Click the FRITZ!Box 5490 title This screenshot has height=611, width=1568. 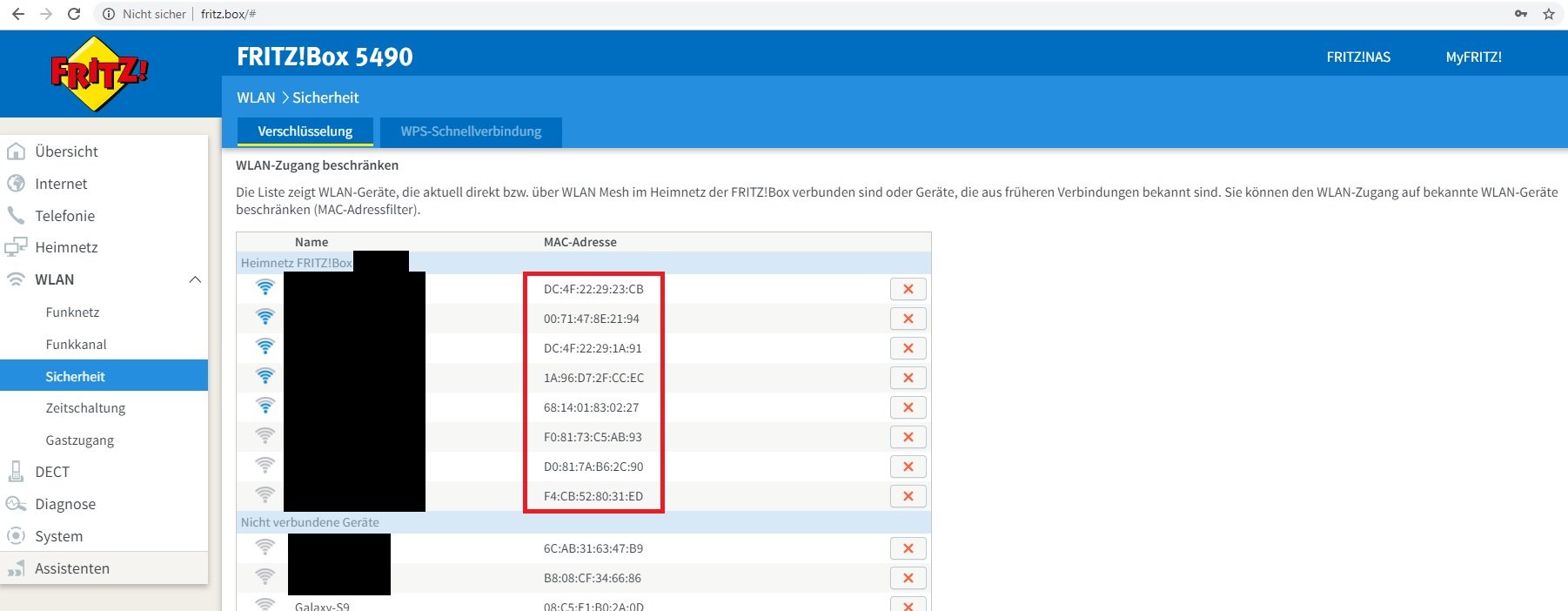(325, 57)
